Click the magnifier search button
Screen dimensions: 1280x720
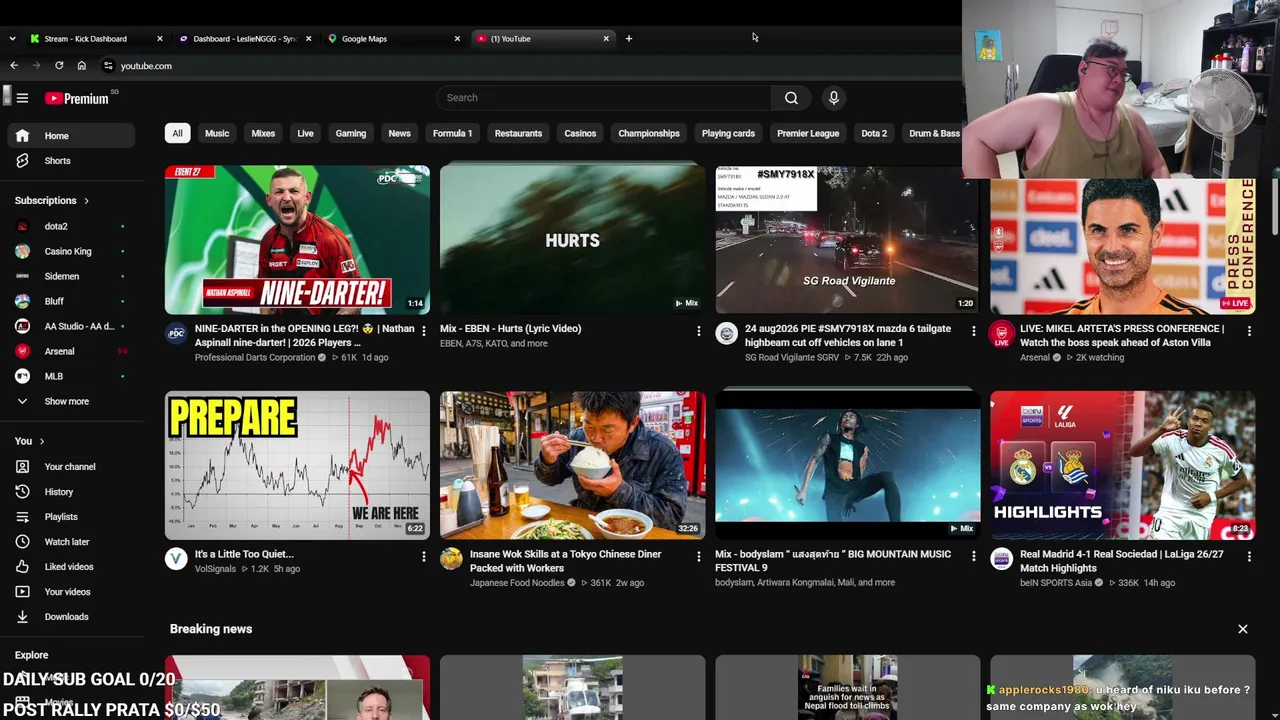[791, 98]
